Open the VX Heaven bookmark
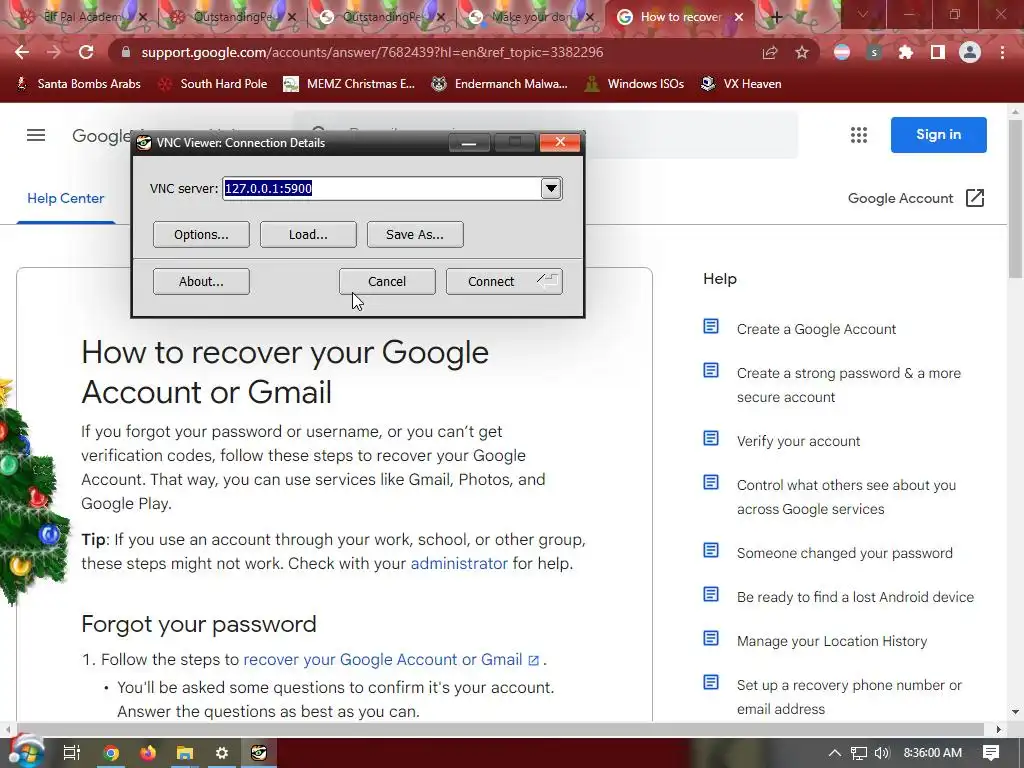 pyautogui.click(x=741, y=84)
